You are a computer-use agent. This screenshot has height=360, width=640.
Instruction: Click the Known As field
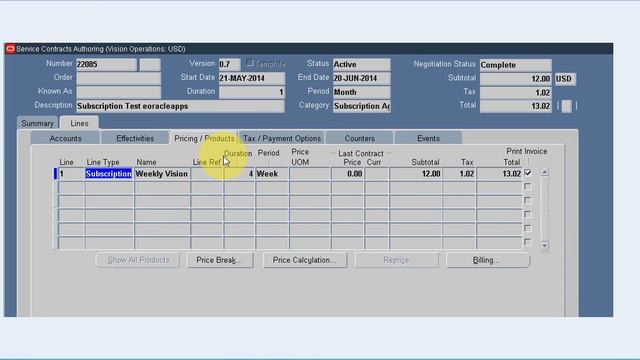pyautogui.click(x=118, y=92)
